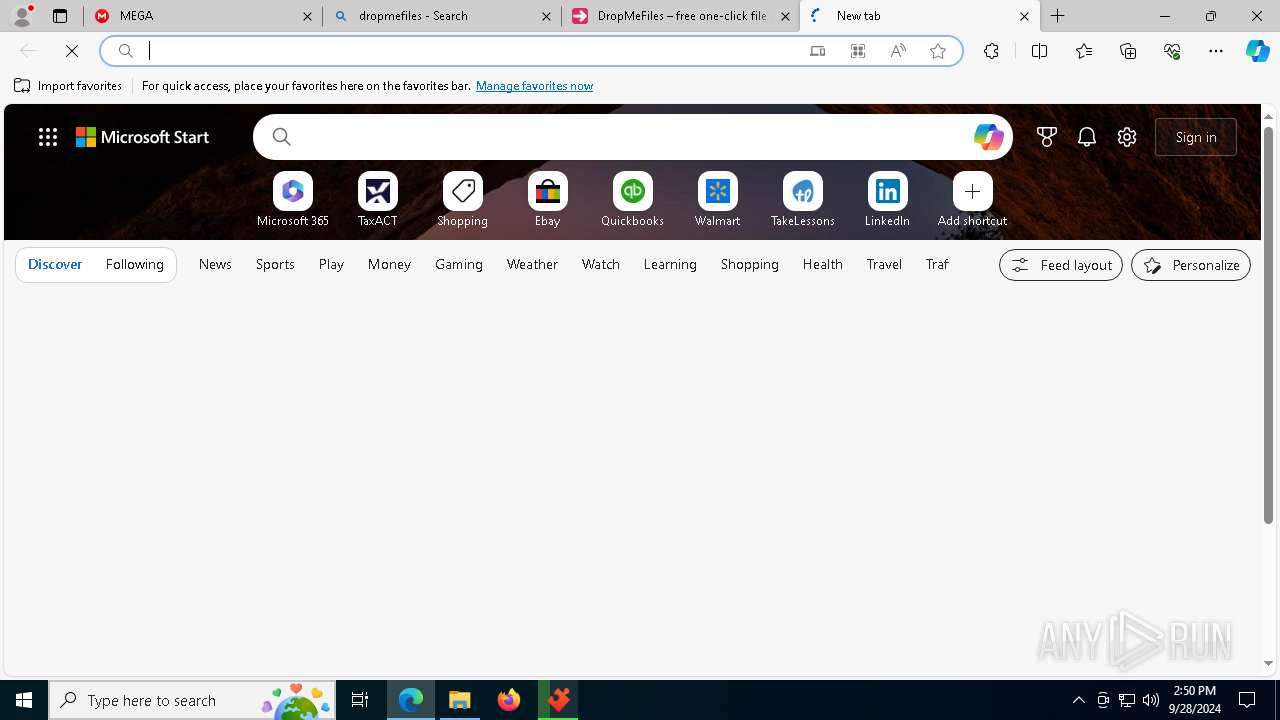Stop loading the page

(x=72, y=51)
